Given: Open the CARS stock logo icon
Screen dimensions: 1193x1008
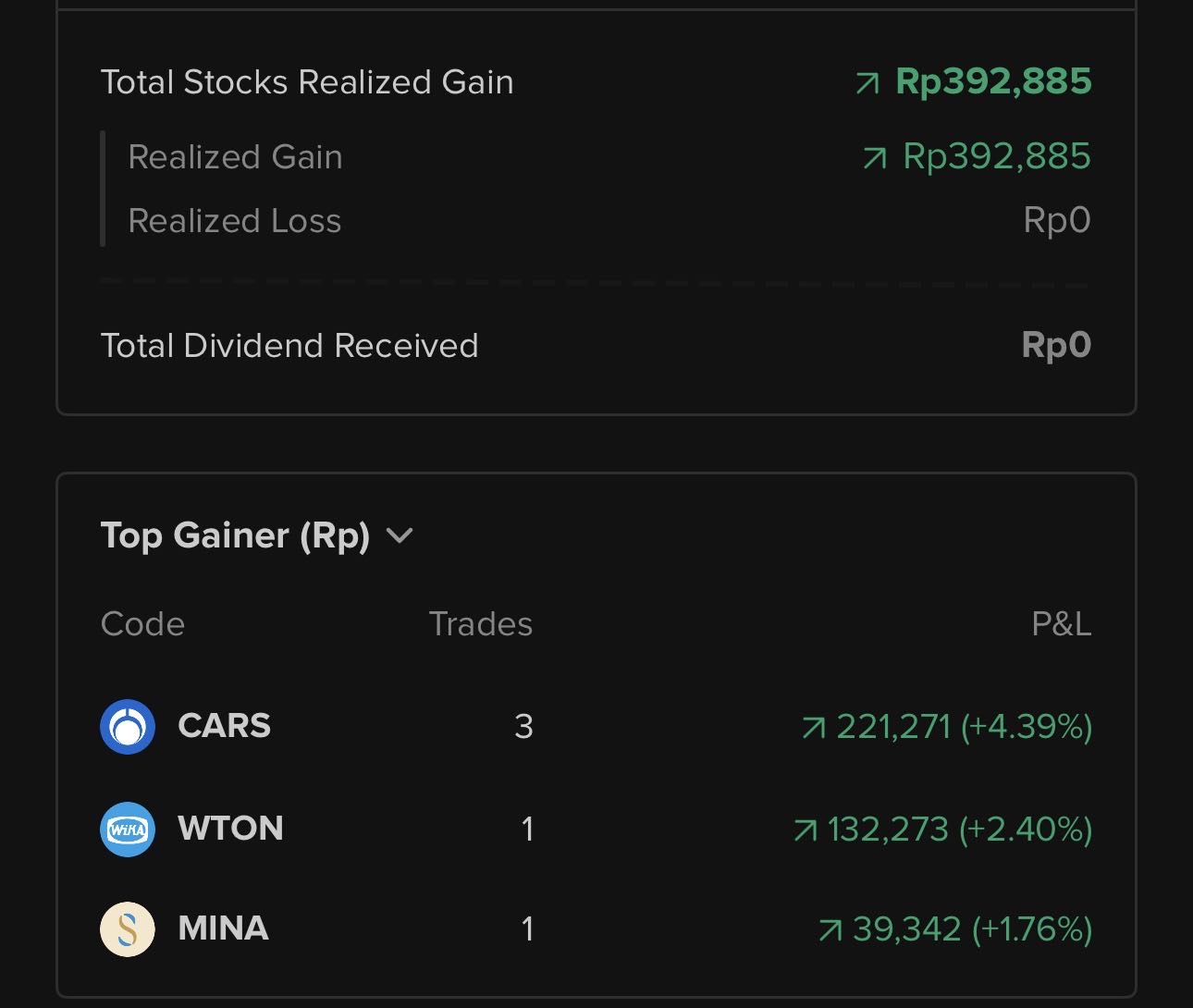Looking at the screenshot, I should click(128, 727).
